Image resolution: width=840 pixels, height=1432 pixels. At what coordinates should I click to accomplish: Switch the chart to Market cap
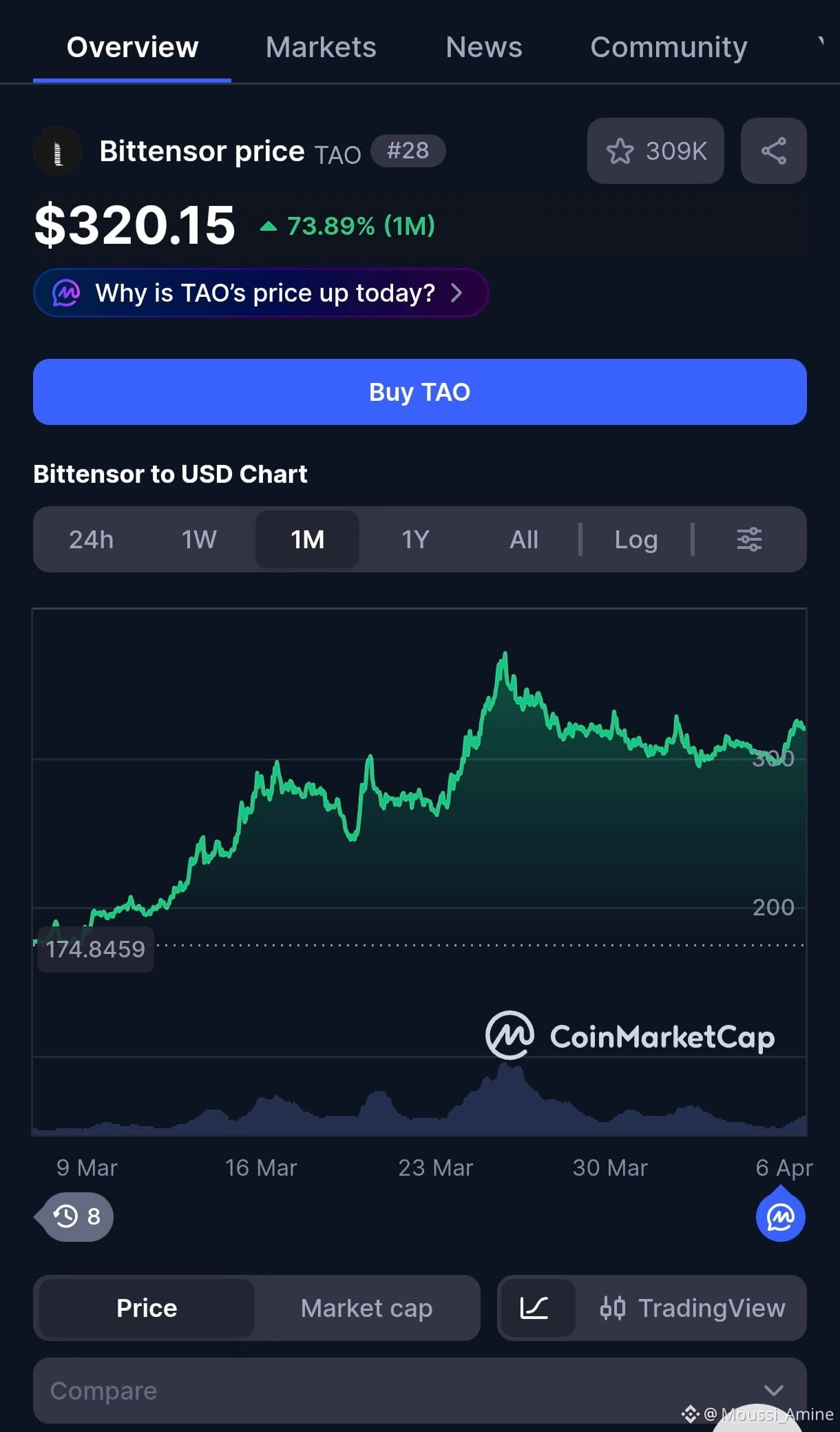[366, 1308]
